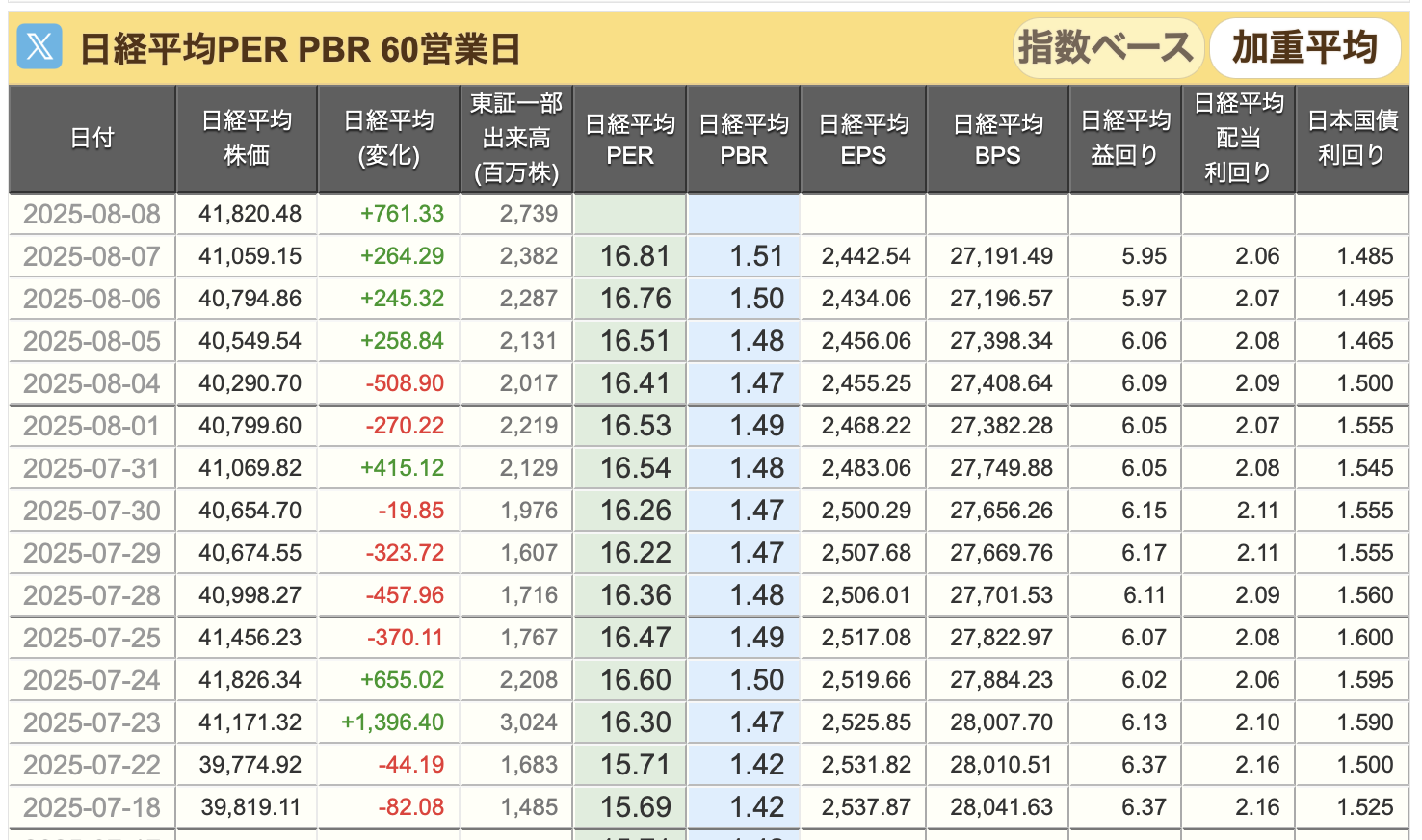1422x840 pixels.
Task: Click the 日経平均(変化) column header
Action: 389,139
